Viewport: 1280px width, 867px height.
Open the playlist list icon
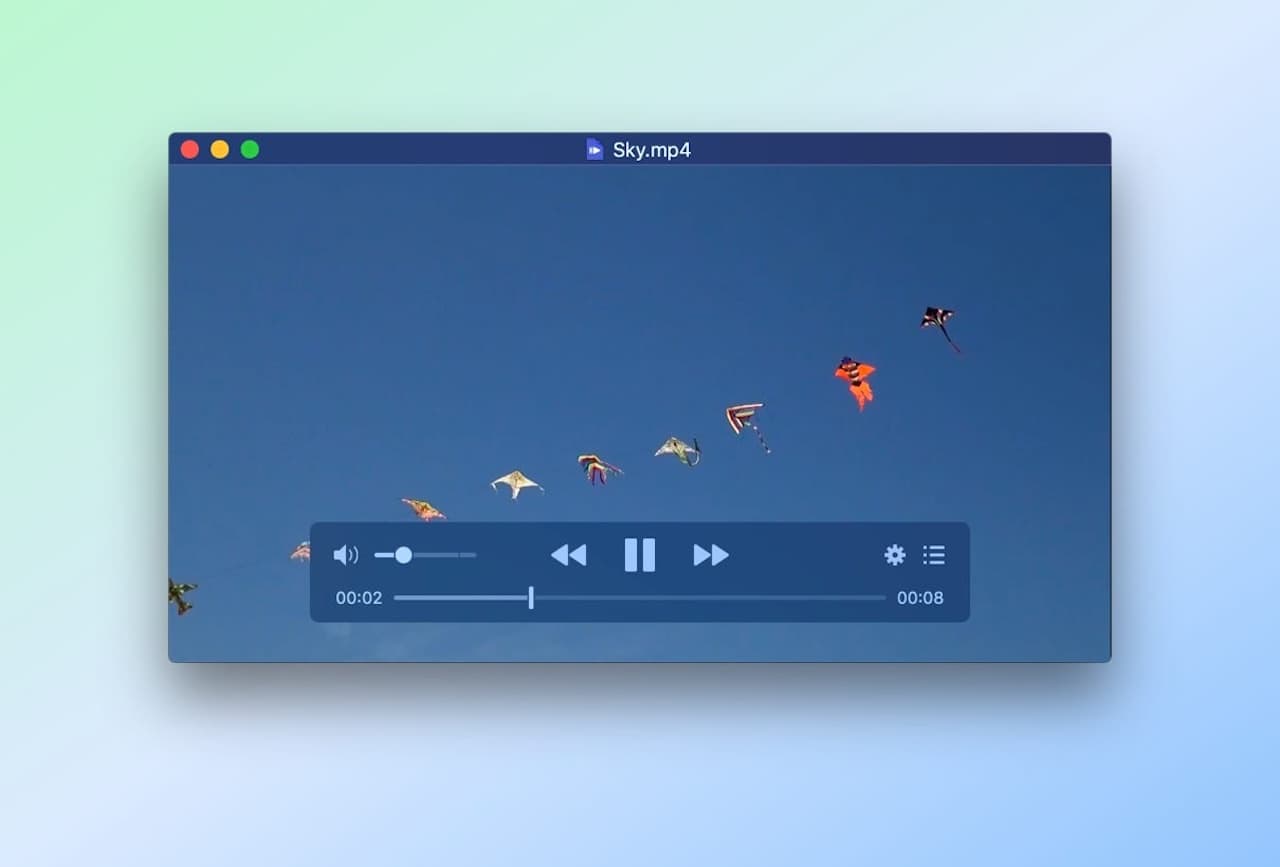point(934,555)
